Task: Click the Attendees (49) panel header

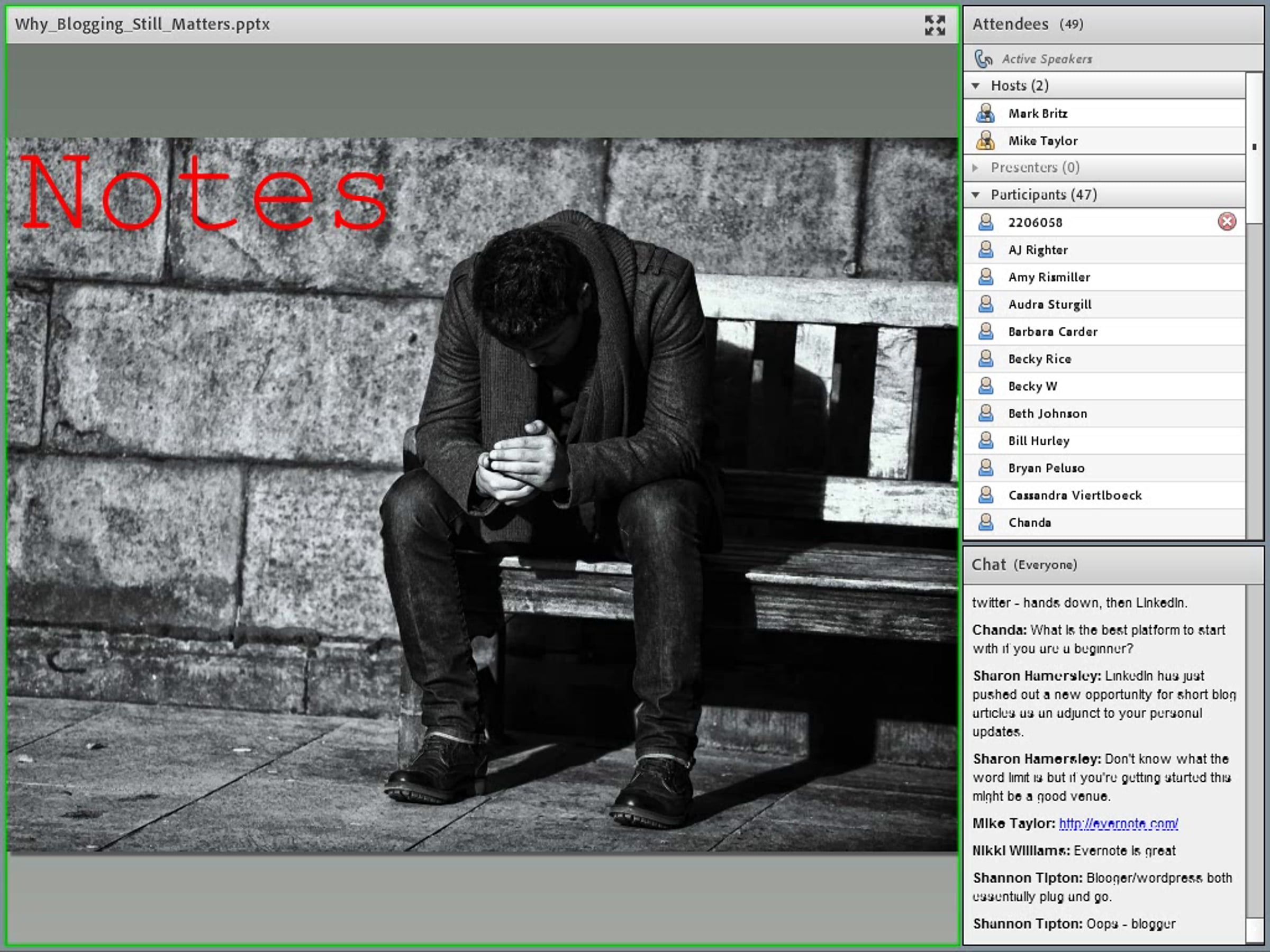Action: point(1028,24)
